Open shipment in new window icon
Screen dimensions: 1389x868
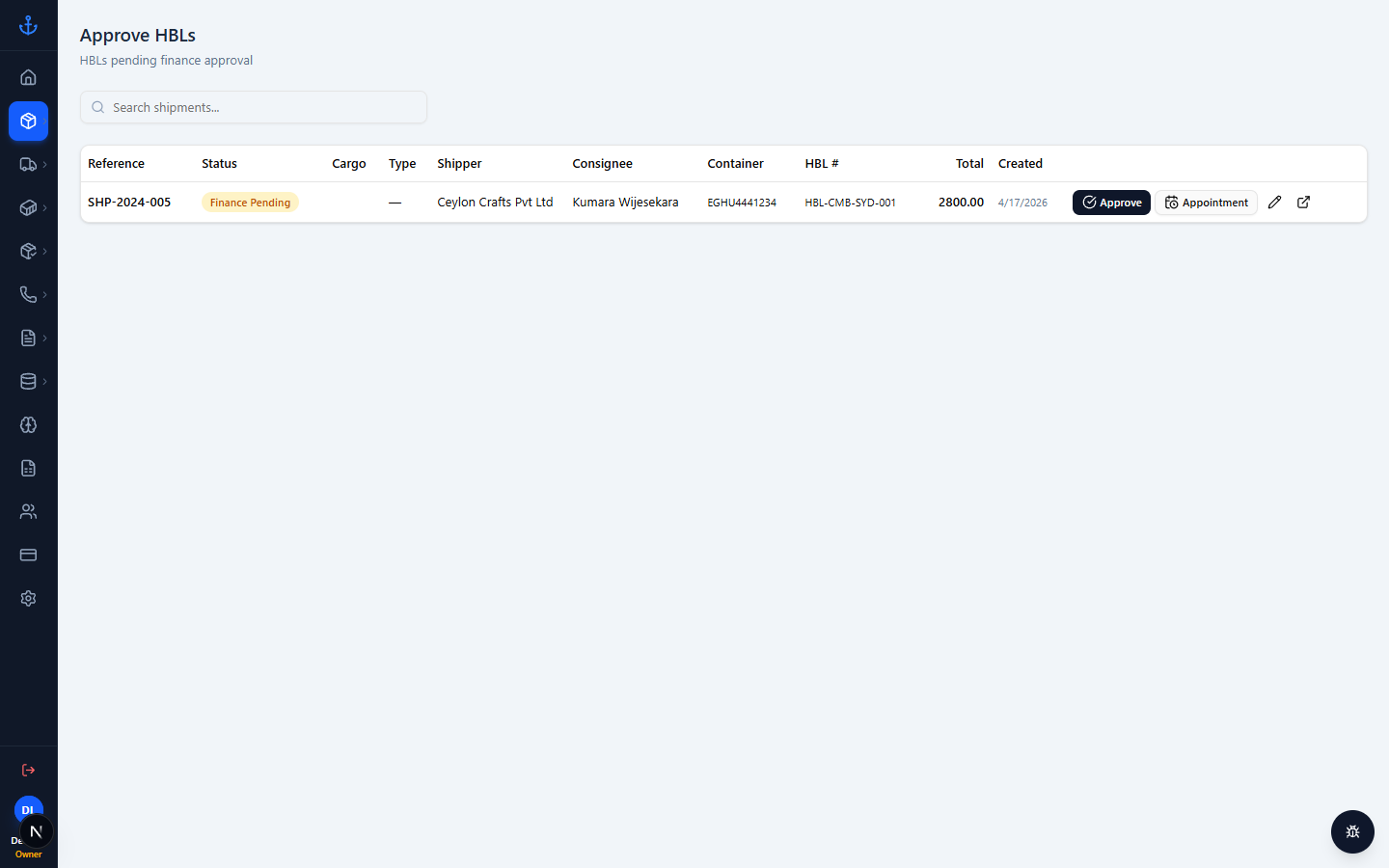pyautogui.click(x=1303, y=202)
